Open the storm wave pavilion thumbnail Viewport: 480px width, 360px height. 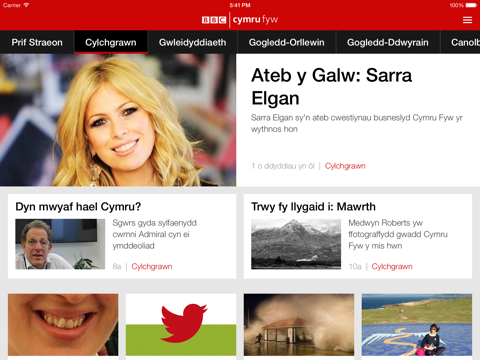(299, 324)
